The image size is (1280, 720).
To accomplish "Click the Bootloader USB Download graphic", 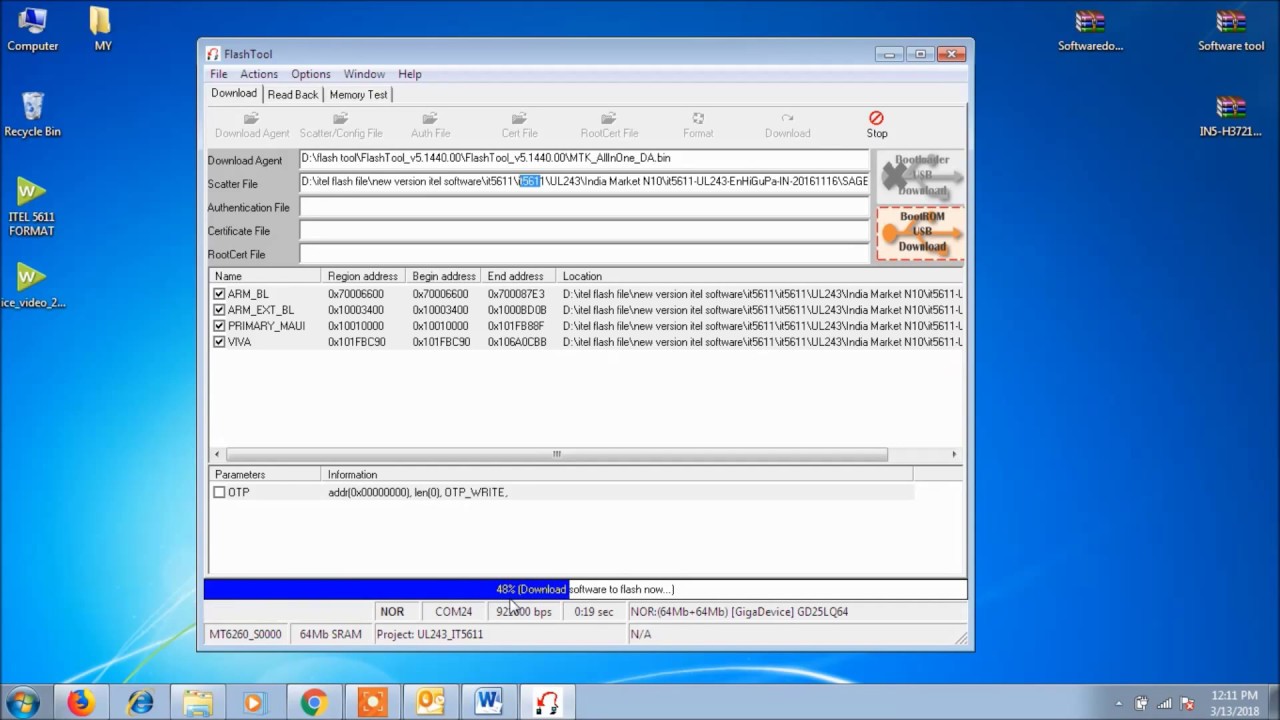I will pyautogui.click(x=920, y=176).
